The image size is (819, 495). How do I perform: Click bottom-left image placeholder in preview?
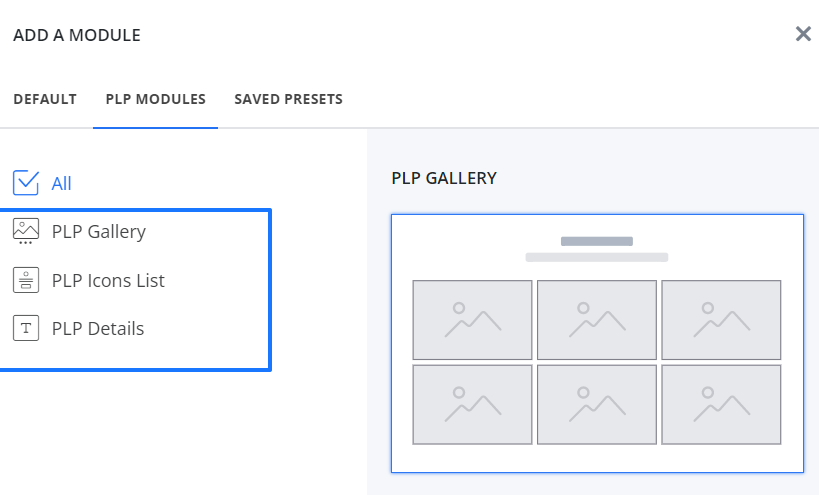[x=472, y=404]
